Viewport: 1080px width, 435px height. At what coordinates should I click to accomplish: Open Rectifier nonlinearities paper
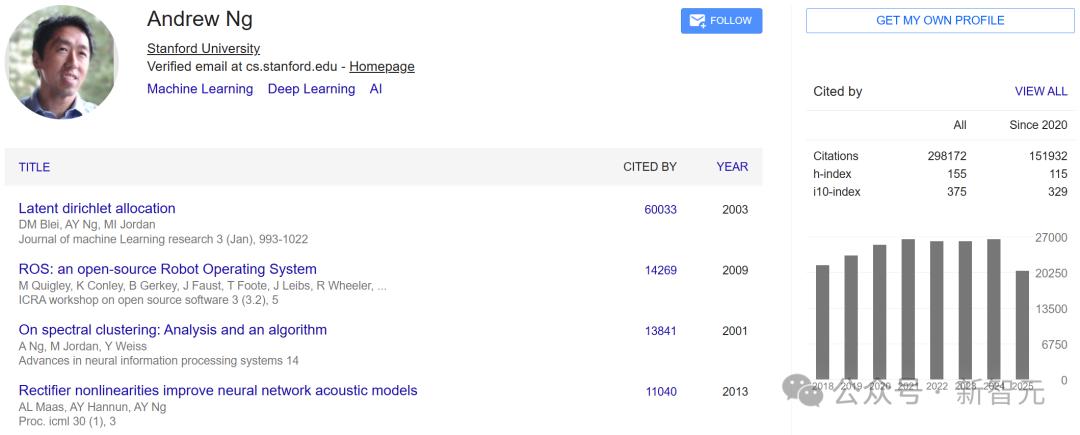coord(218,391)
